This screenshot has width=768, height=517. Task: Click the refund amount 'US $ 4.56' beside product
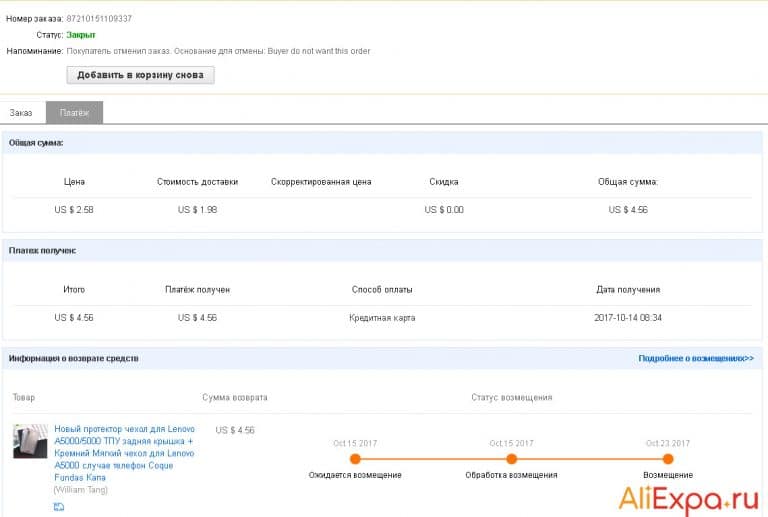click(235, 430)
